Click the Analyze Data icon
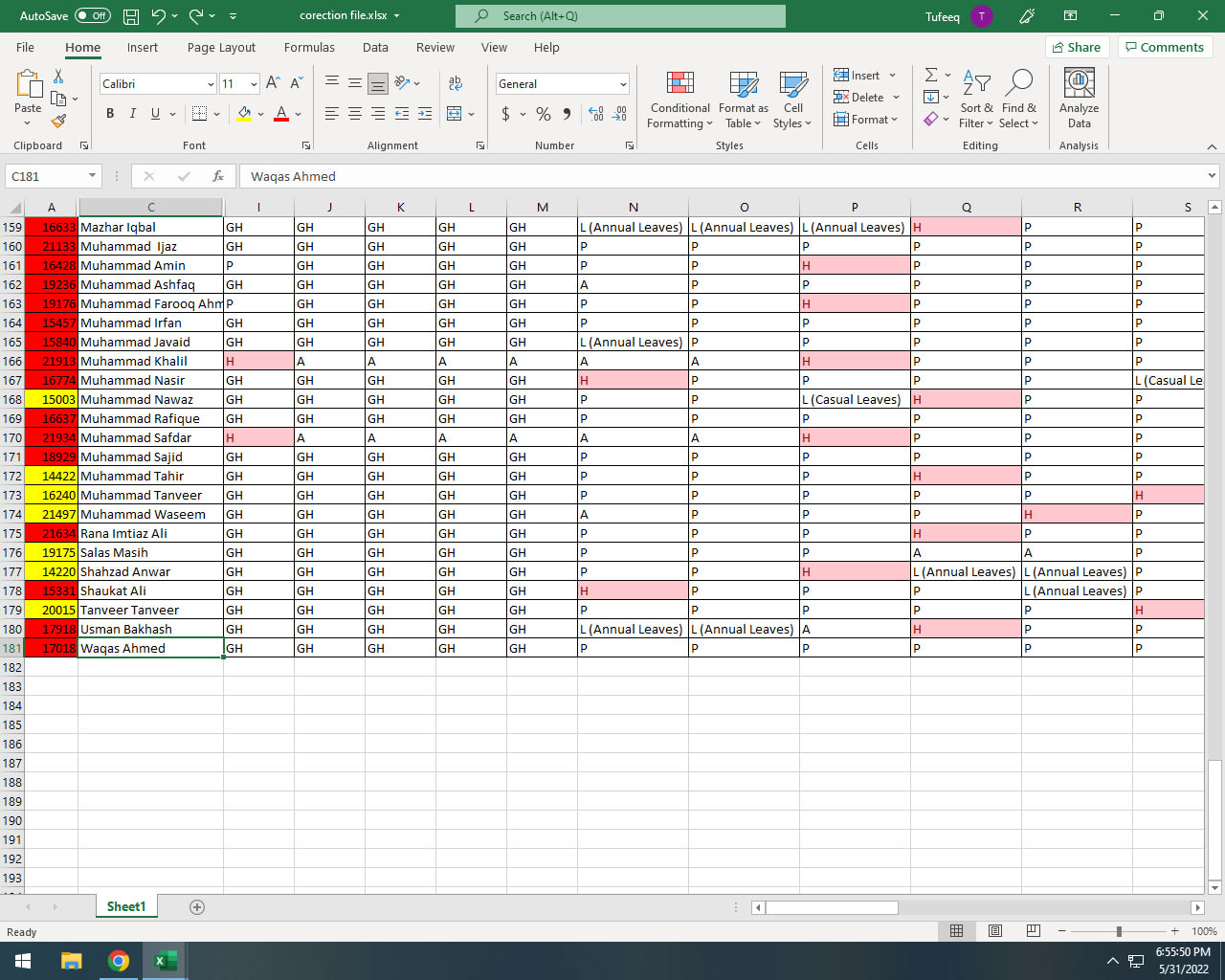Screen dimensions: 1225x980 pyautogui.click(x=1079, y=99)
